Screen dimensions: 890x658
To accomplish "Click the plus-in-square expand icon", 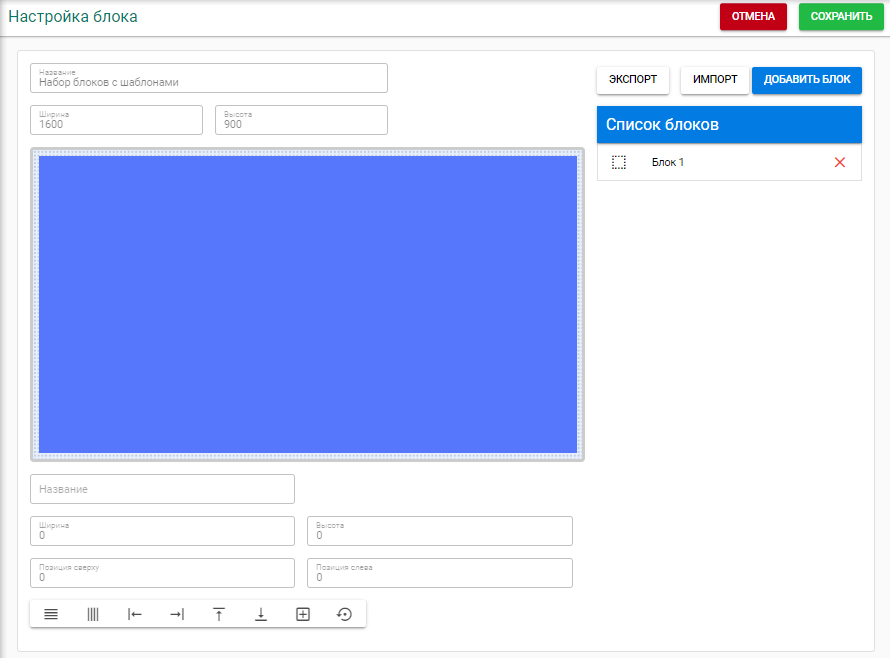I will (303, 614).
